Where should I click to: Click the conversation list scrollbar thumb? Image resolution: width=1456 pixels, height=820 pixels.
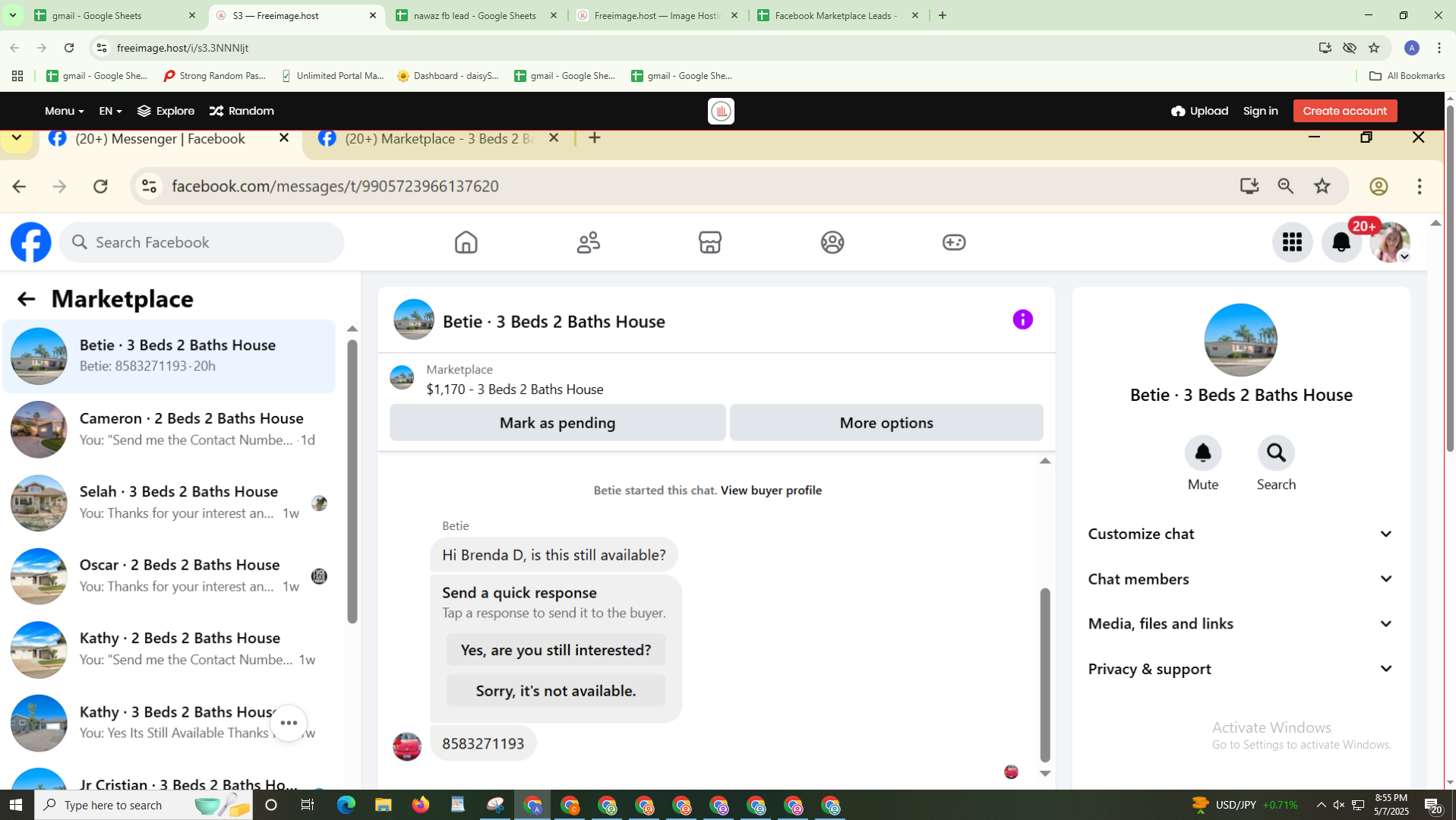(352, 481)
